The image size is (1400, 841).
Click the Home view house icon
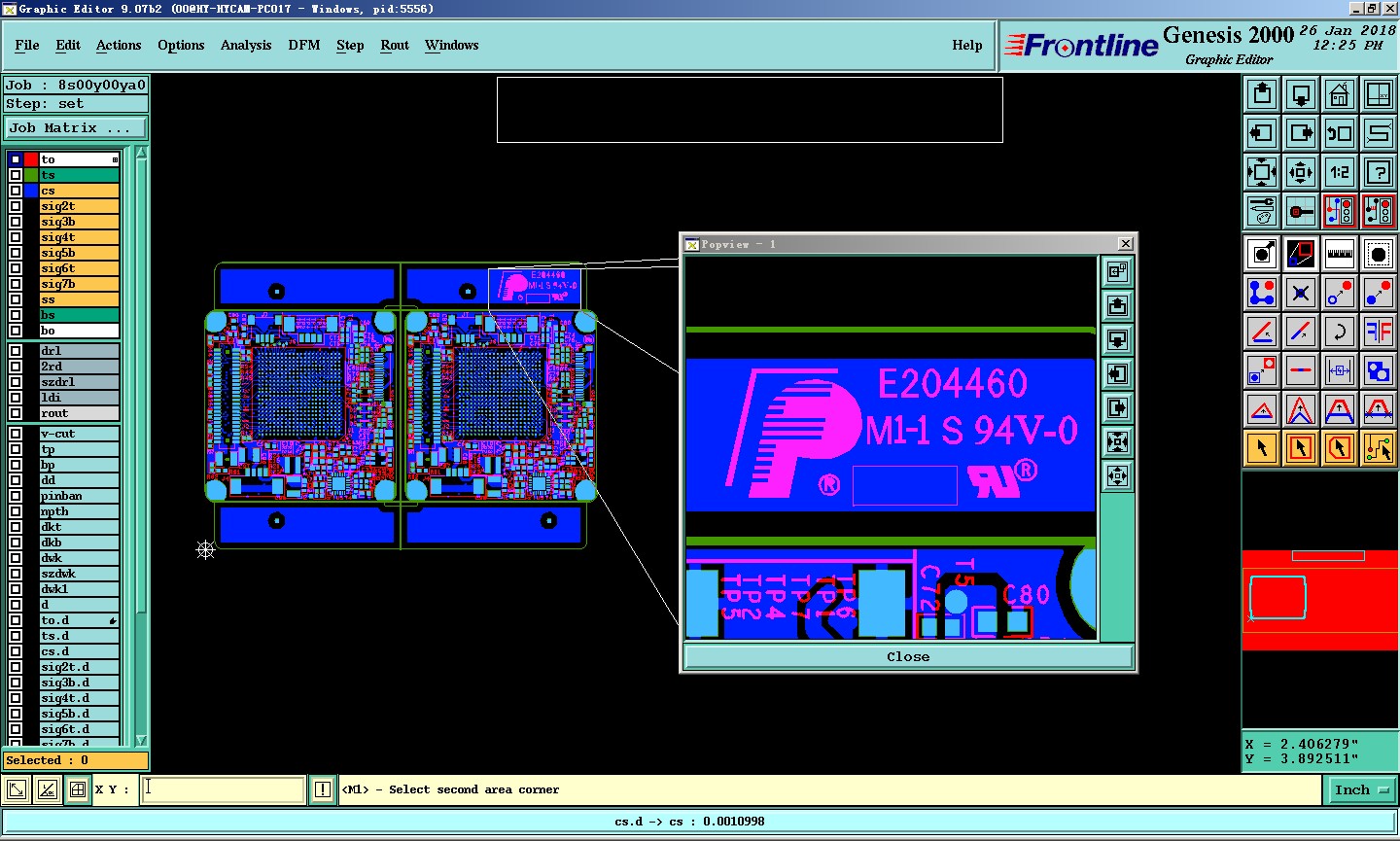pos(1340,94)
